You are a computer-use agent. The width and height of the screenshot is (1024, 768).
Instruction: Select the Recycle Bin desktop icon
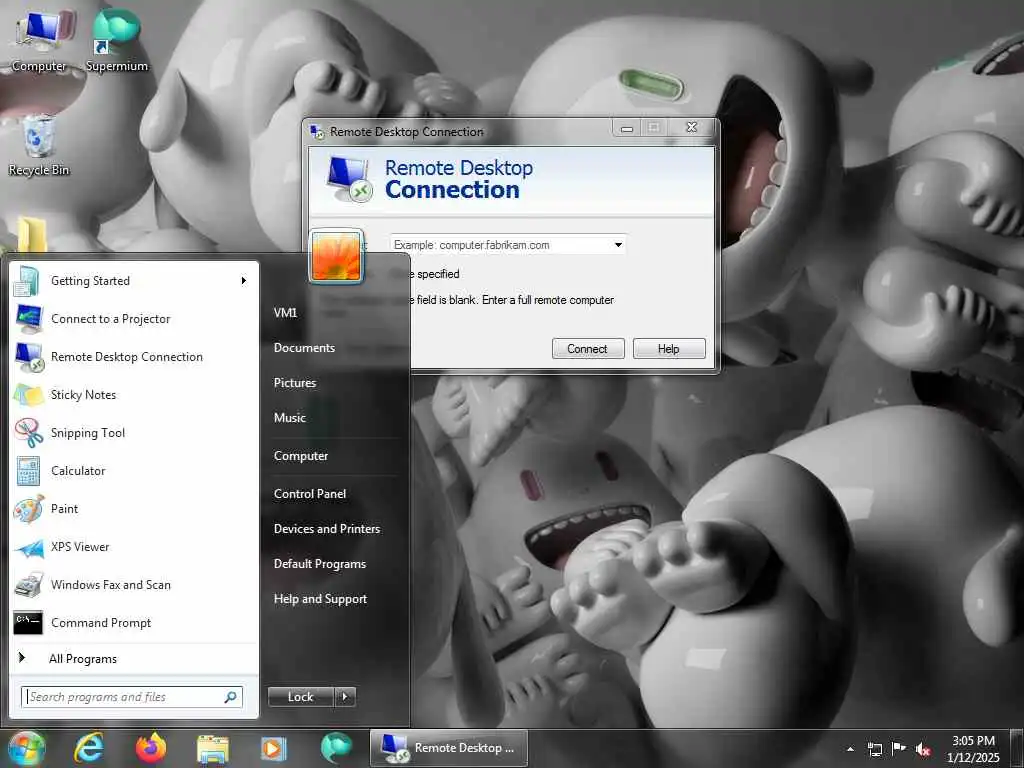[x=39, y=145]
